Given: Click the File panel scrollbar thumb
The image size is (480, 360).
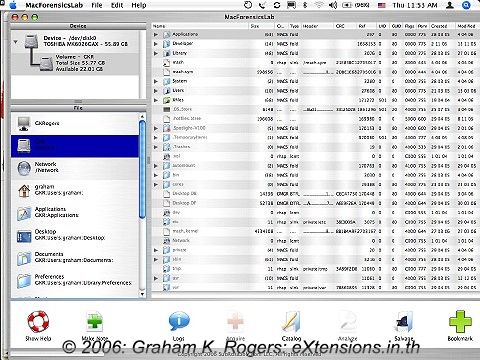Looking at the screenshot, I should [142, 169].
